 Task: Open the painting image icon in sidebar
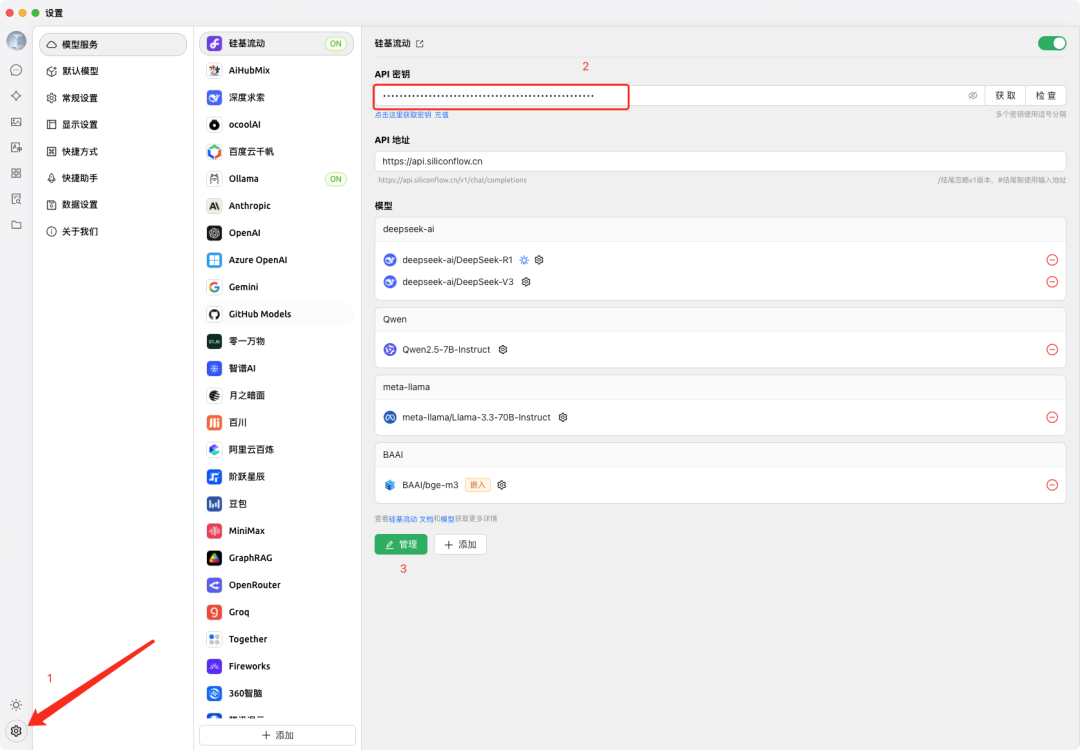16,122
